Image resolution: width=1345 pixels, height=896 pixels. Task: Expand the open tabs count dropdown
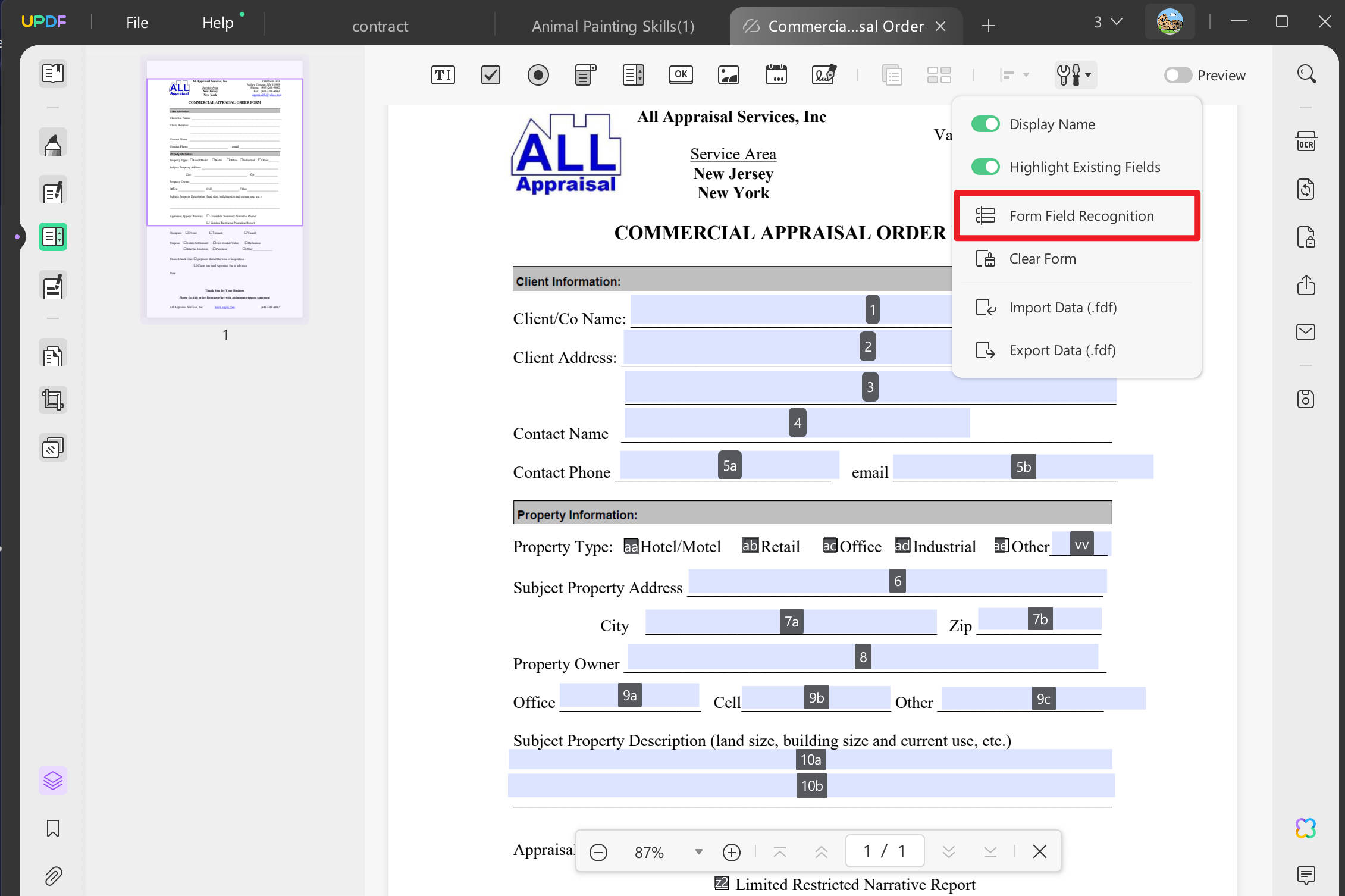tap(1108, 23)
